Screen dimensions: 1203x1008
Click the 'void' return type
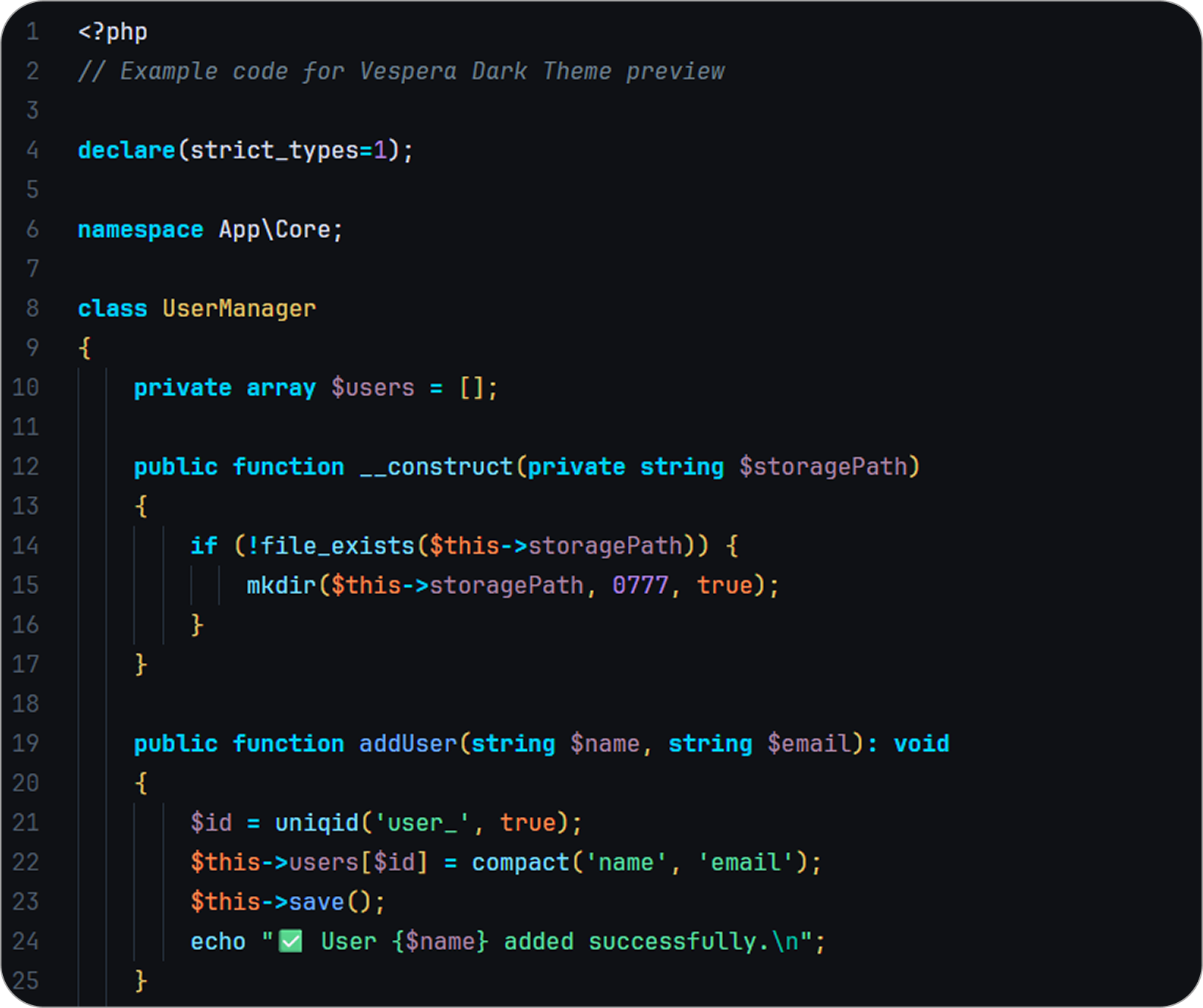tap(922, 744)
